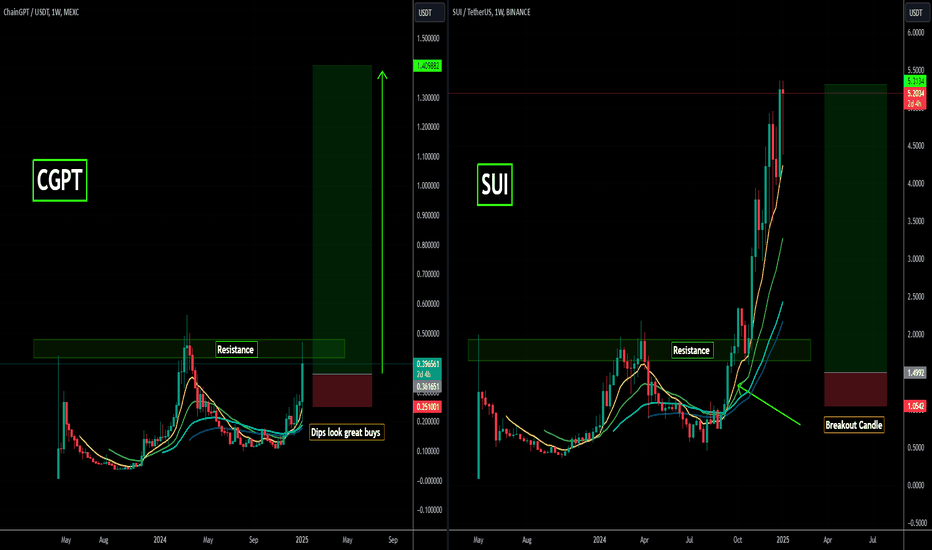The height and width of the screenshot is (550, 932).
Task: Click the ChainGPT / USDT, 1W, MEXC title
Action: pyautogui.click(x=41, y=12)
